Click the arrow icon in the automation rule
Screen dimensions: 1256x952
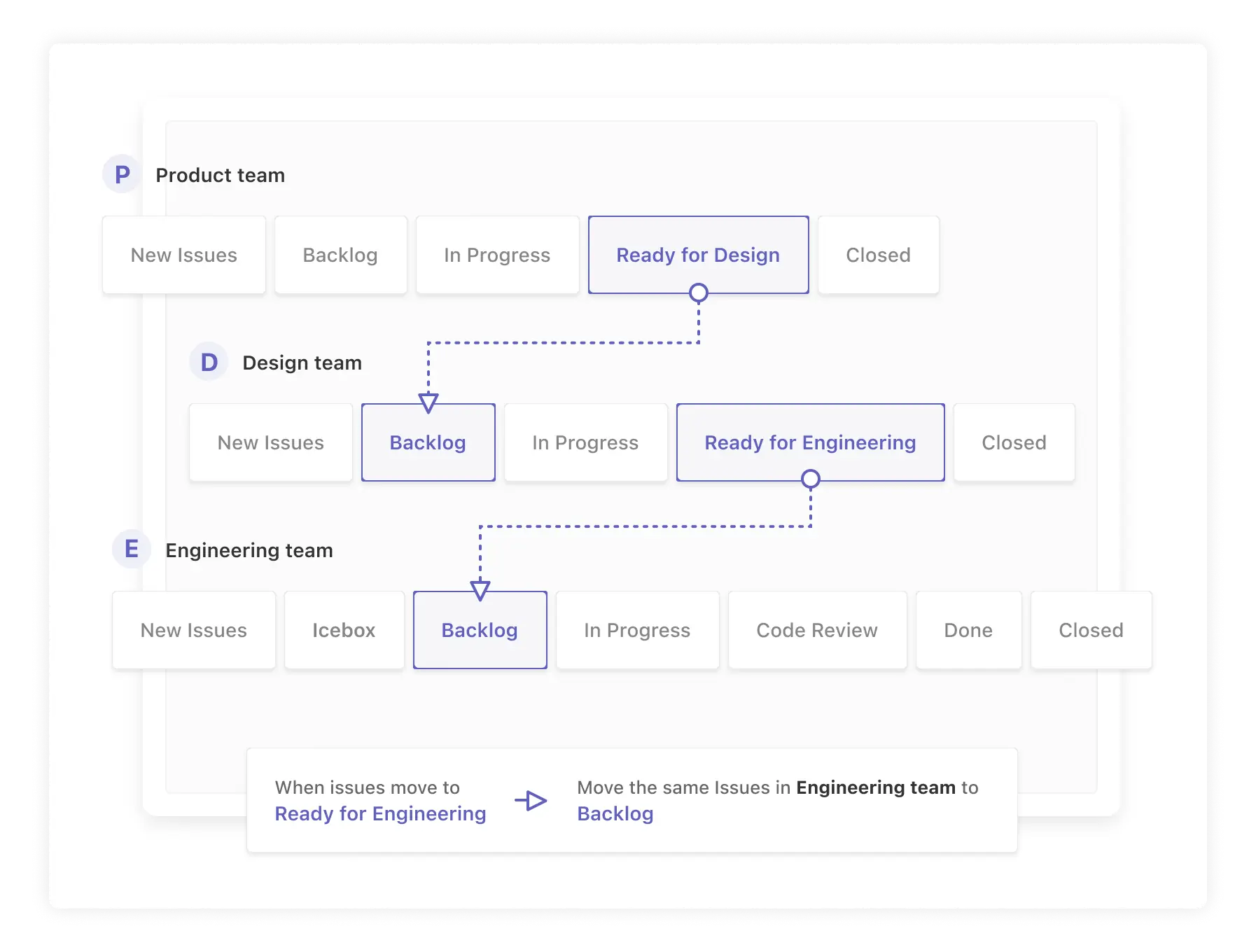pos(531,800)
